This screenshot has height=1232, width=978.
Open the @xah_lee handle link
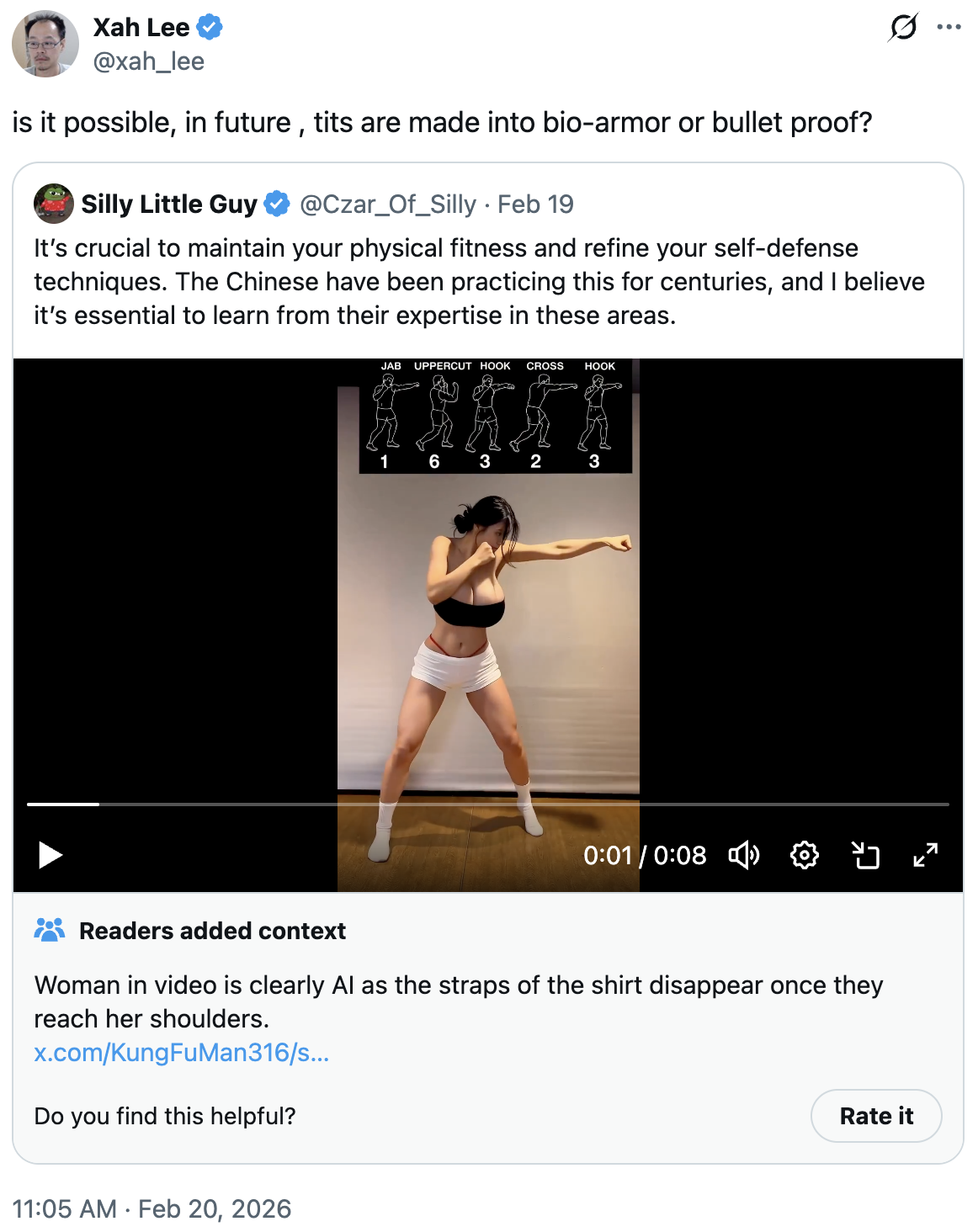(x=149, y=61)
